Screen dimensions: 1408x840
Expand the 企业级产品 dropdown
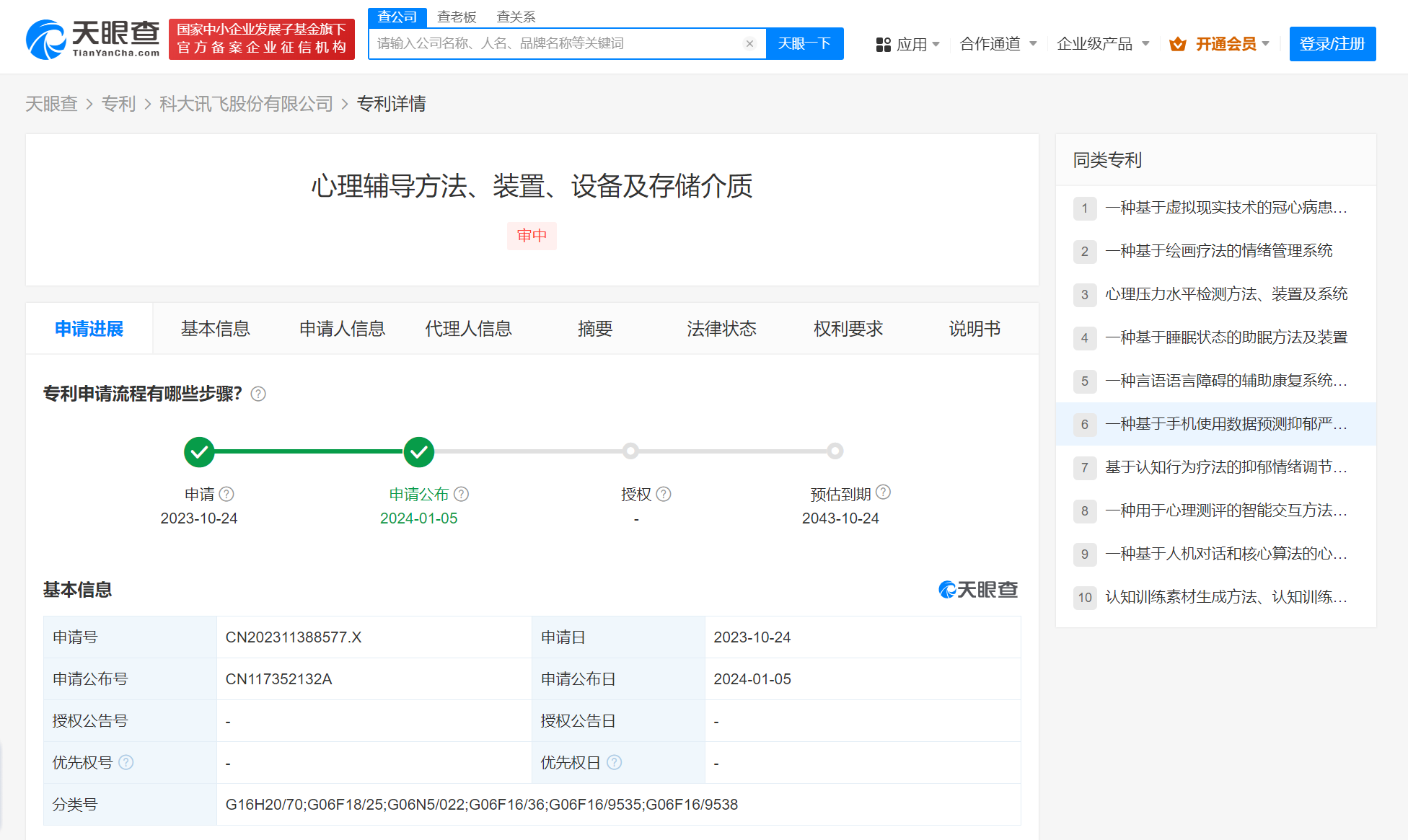pyautogui.click(x=1102, y=44)
